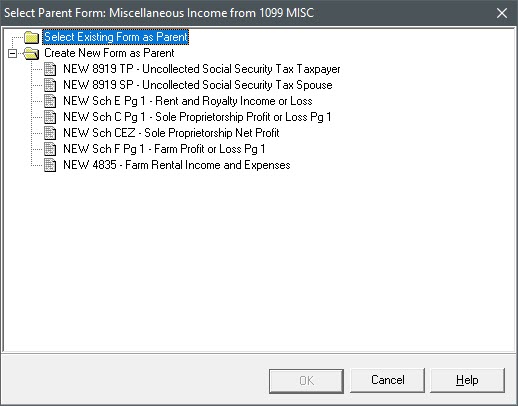This screenshot has width=518, height=406.
Task: Click document icon for NEW 8919 TP
Action: tap(50, 69)
